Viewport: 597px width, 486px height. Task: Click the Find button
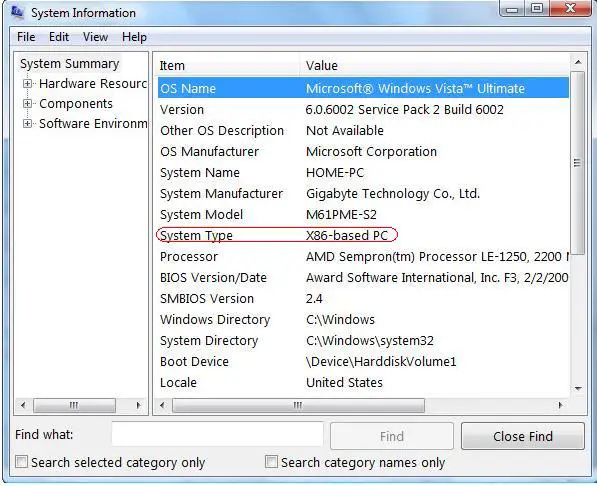click(x=392, y=436)
